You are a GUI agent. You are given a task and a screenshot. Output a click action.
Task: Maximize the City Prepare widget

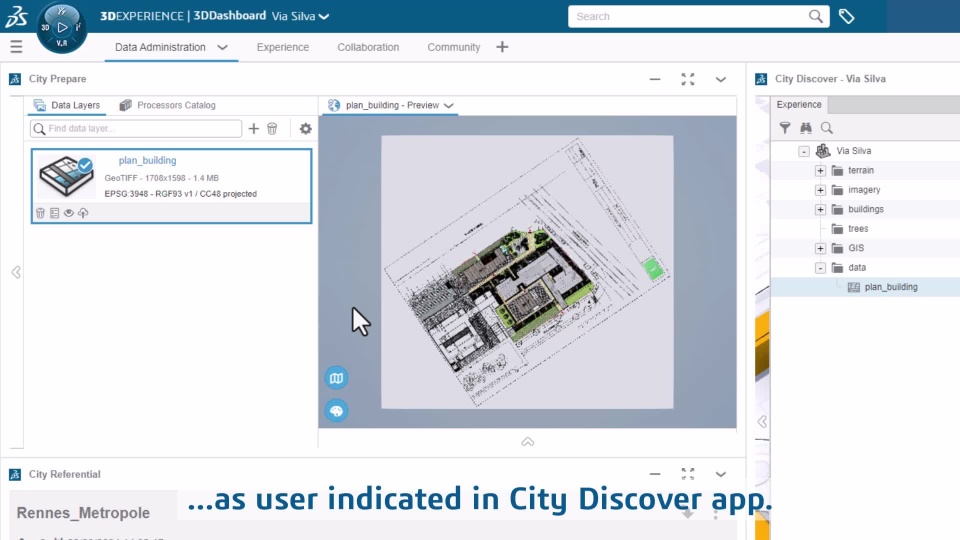coord(688,79)
